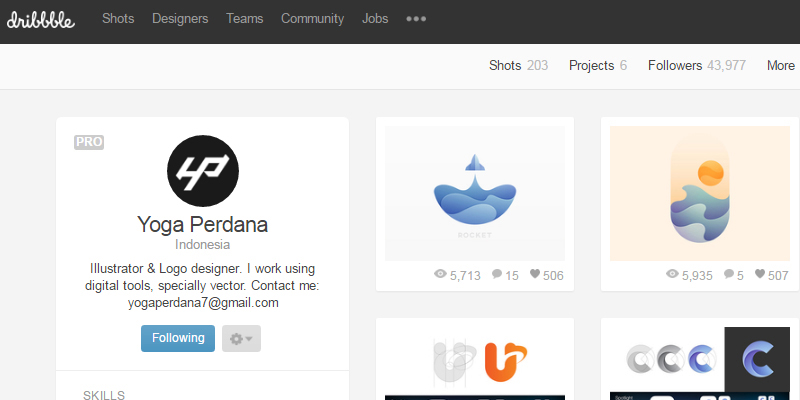Click the Yoga Perdana profile name

point(203,224)
